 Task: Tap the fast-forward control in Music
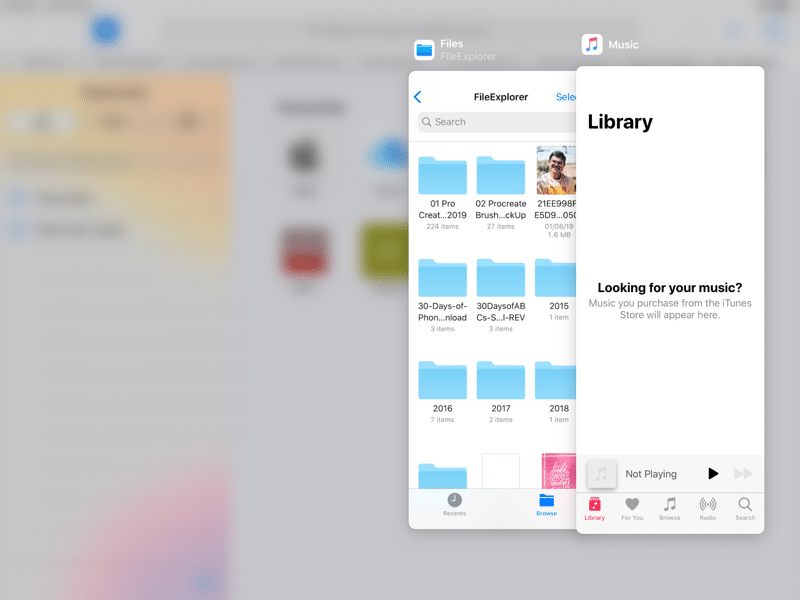point(742,473)
